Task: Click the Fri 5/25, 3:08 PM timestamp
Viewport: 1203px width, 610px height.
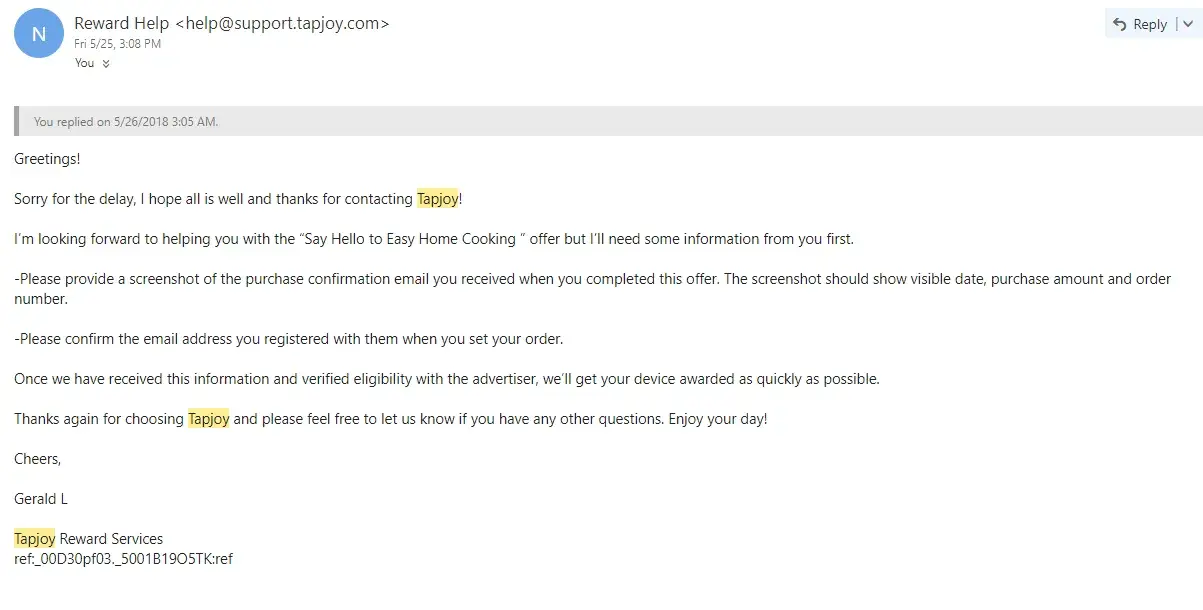Action: [117, 44]
